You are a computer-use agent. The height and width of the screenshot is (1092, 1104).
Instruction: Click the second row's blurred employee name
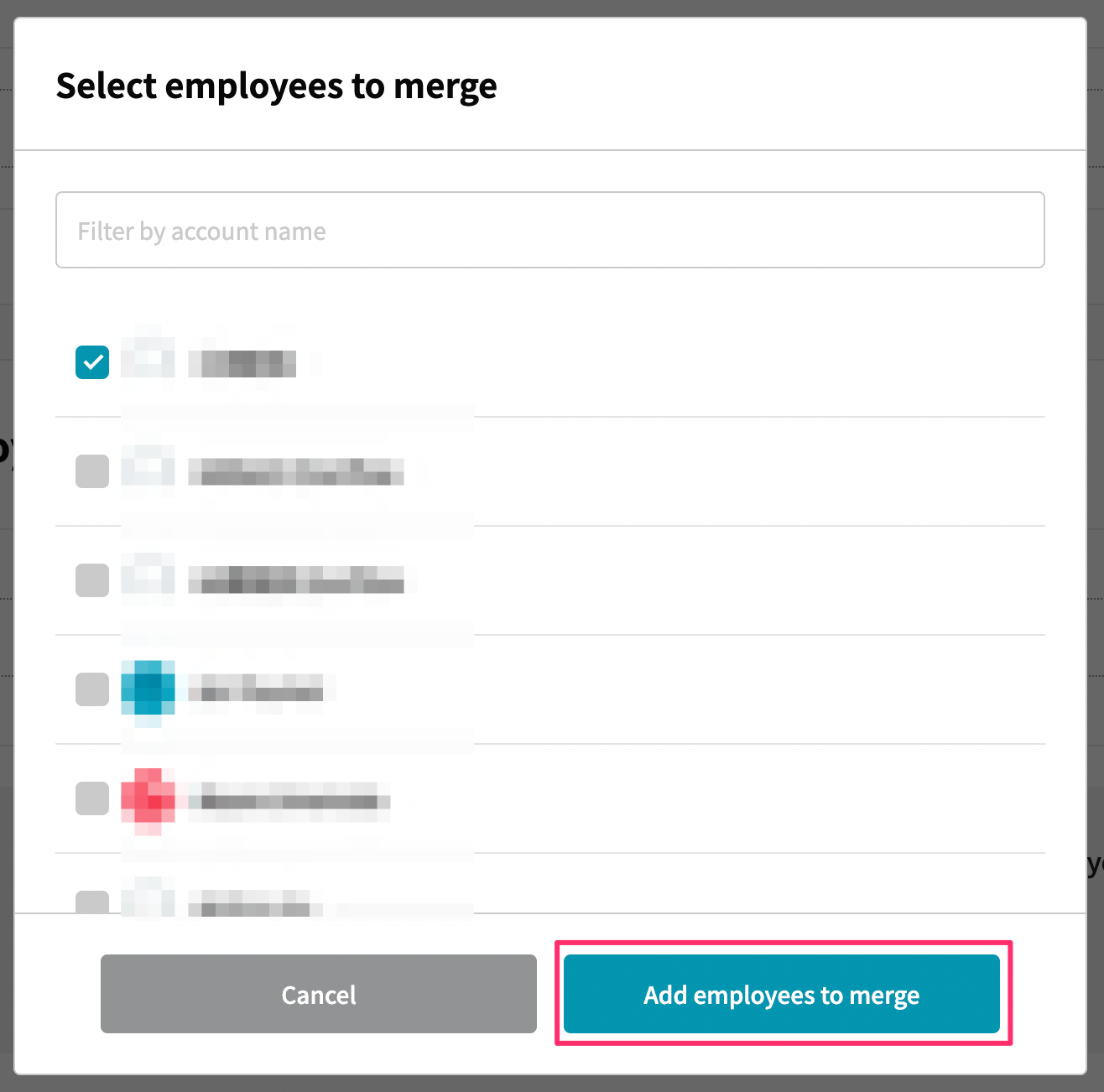pos(296,471)
